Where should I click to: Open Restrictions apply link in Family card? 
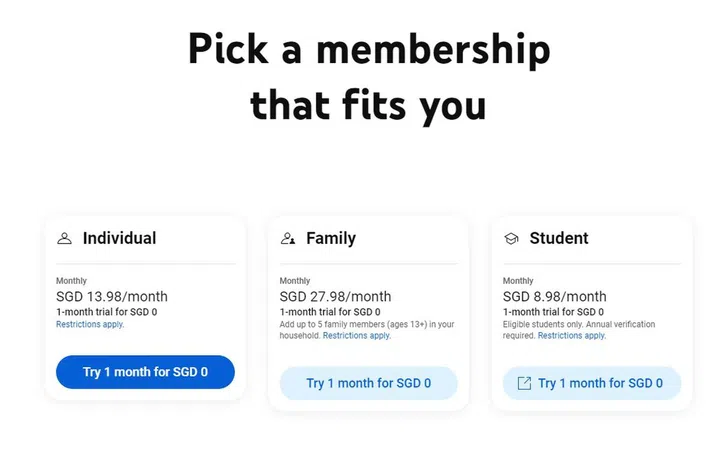[357, 336]
